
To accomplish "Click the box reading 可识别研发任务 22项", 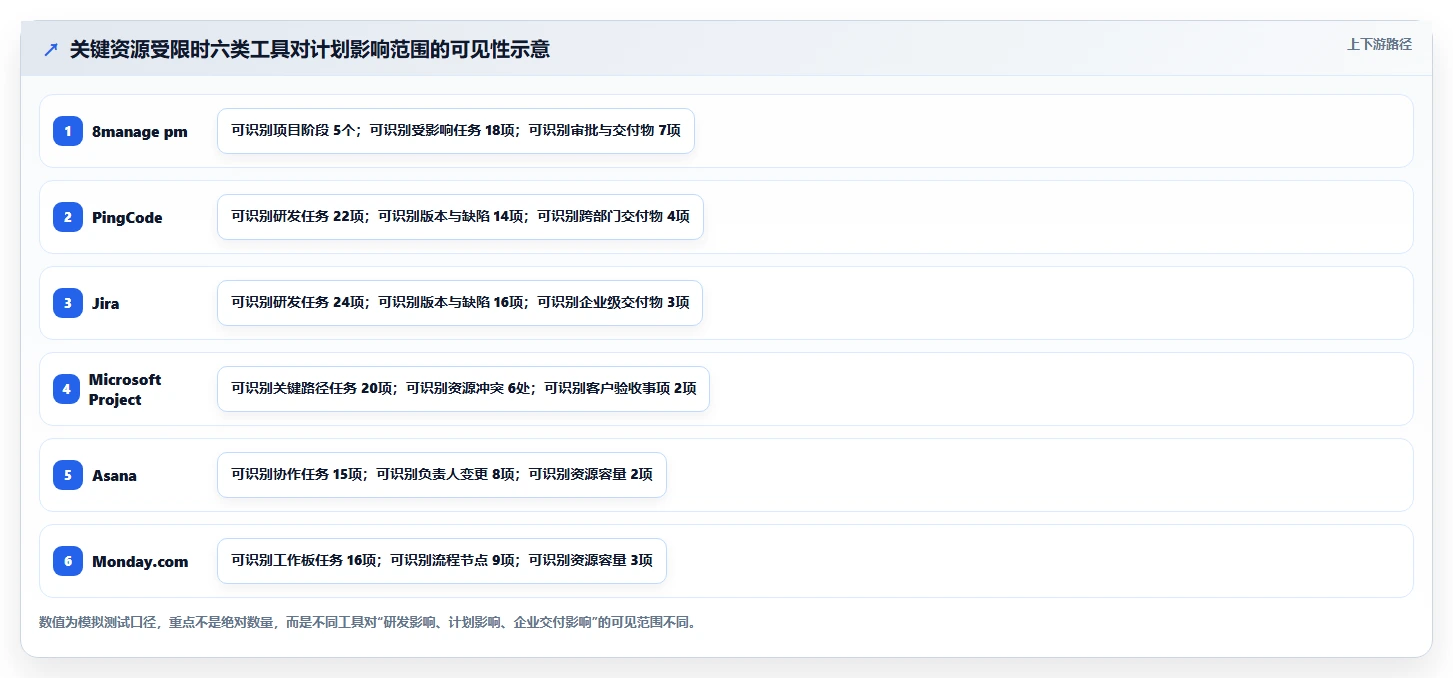I will (x=460, y=217).
